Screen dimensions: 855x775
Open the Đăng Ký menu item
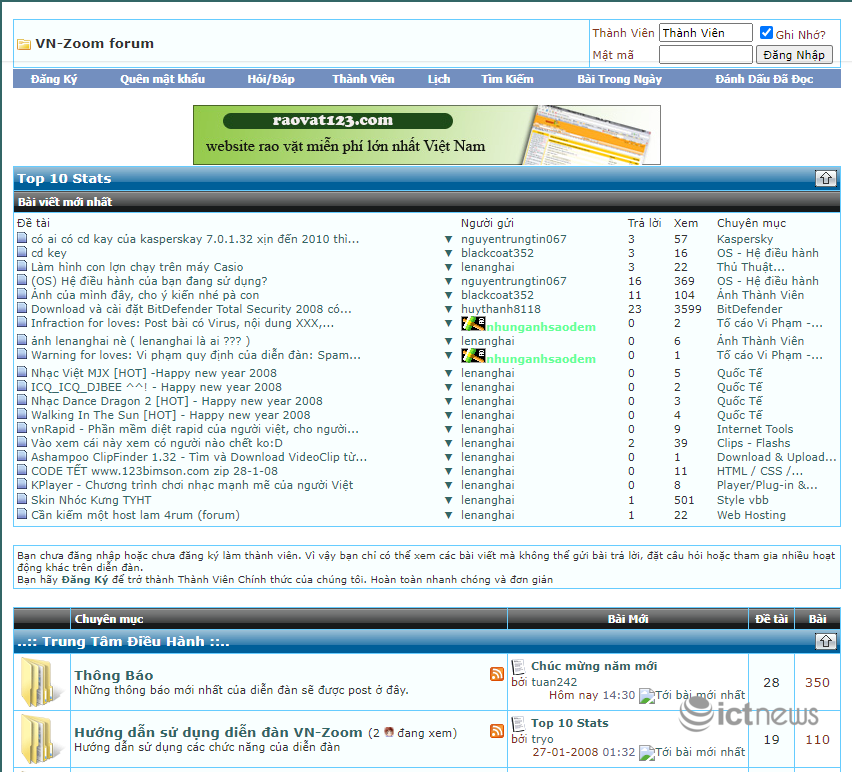pyautogui.click(x=54, y=79)
